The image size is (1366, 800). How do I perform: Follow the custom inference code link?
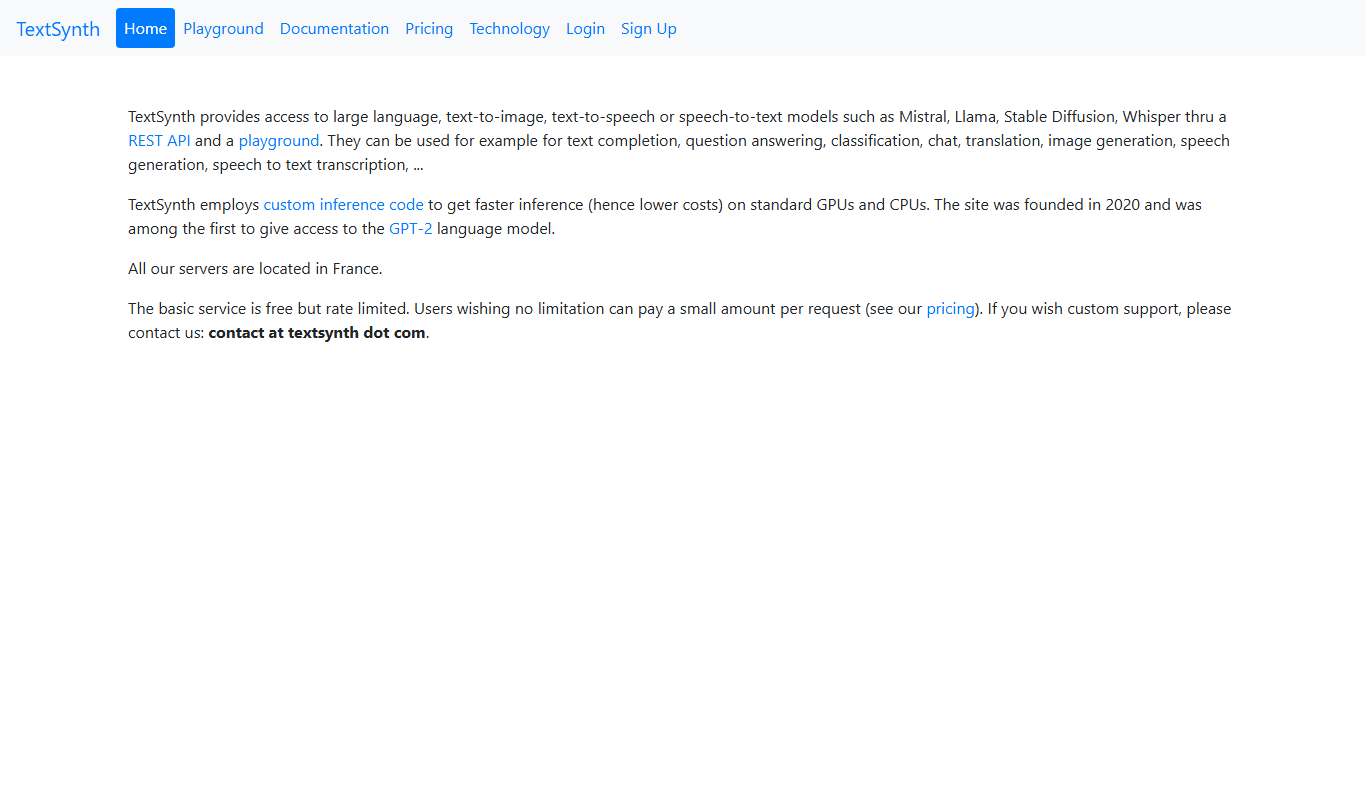[x=344, y=205]
